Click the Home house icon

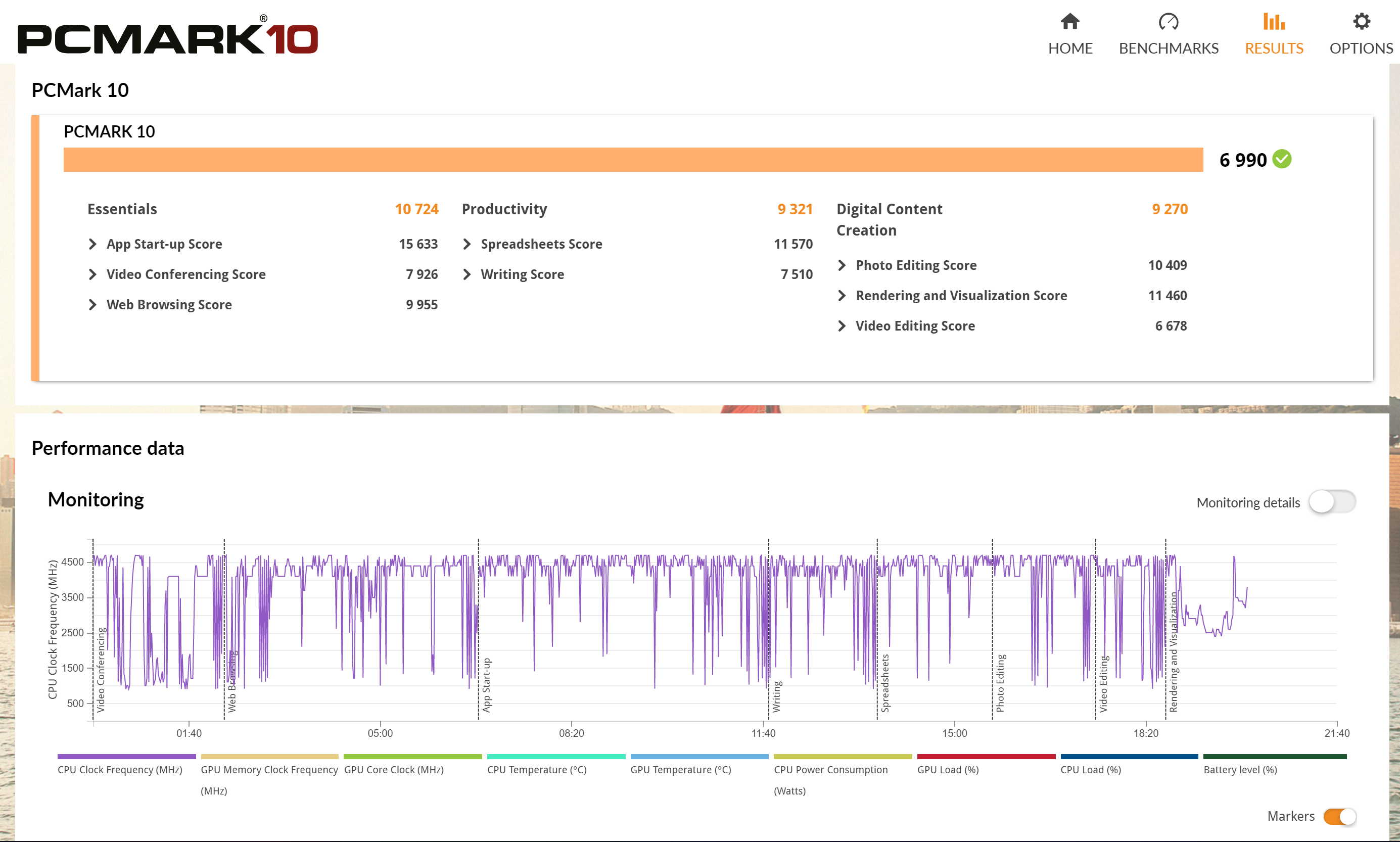[1070, 22]
